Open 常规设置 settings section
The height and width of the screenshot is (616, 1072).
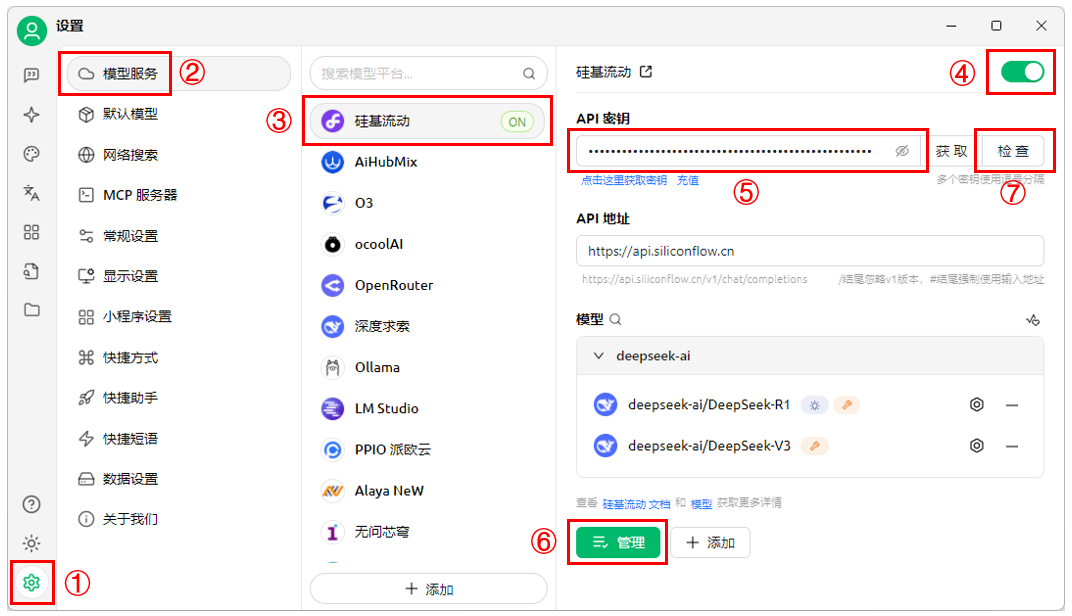pyautogui.click(x=179, y=236)
